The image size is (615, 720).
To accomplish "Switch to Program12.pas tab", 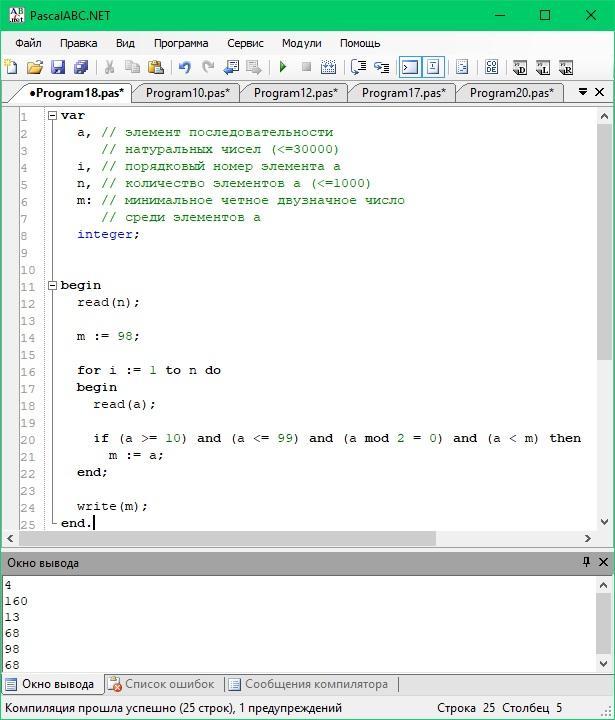I will (x=295, y=93).
